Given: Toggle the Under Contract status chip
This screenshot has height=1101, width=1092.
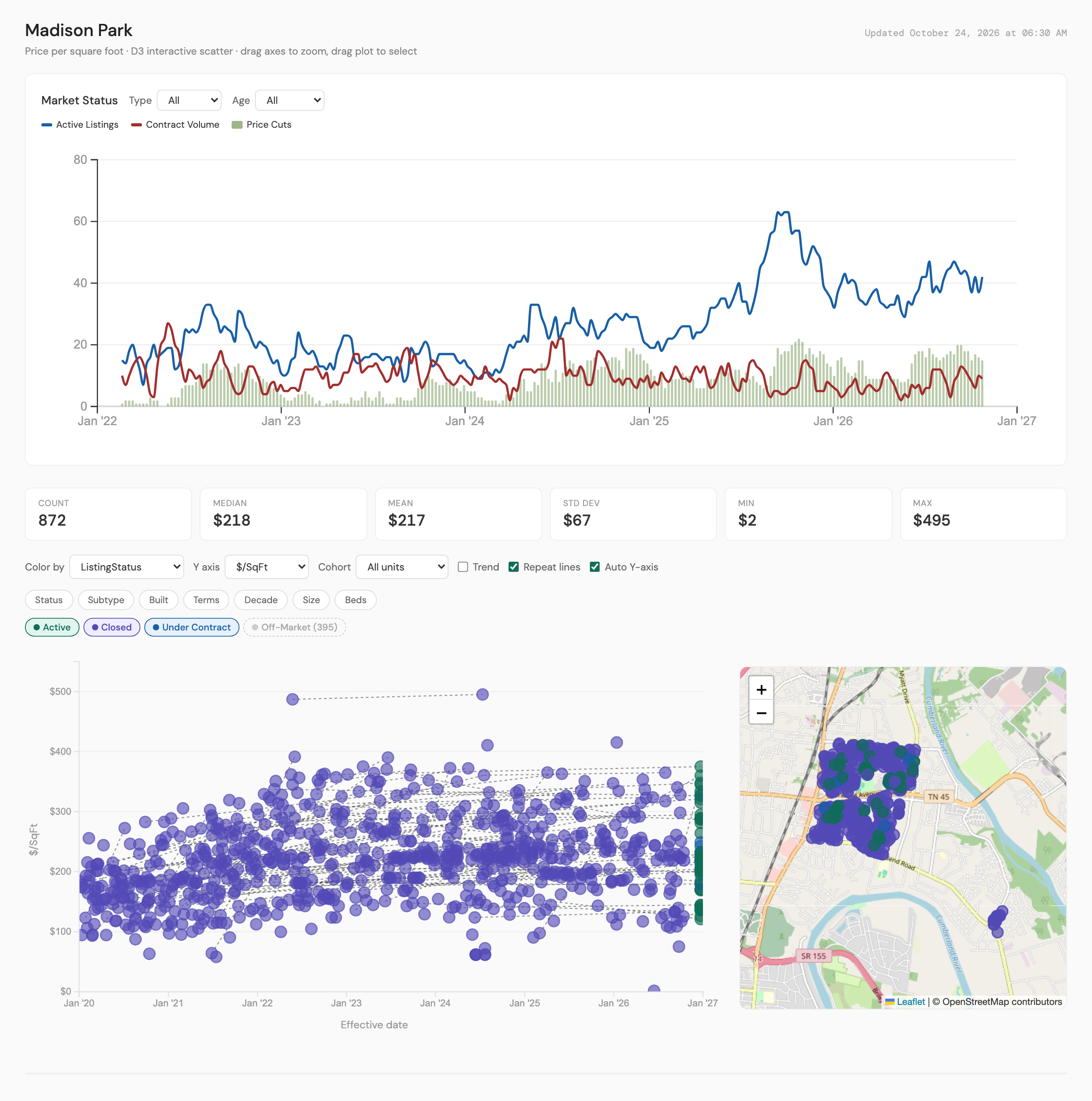Looking at the screenshot, I should [192, 628].
